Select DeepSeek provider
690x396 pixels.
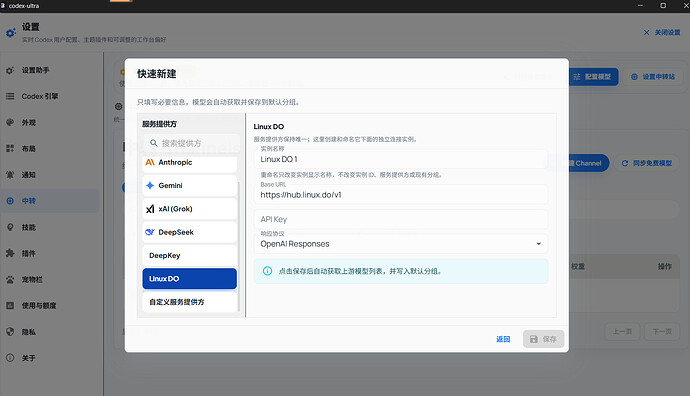point(190,232)
